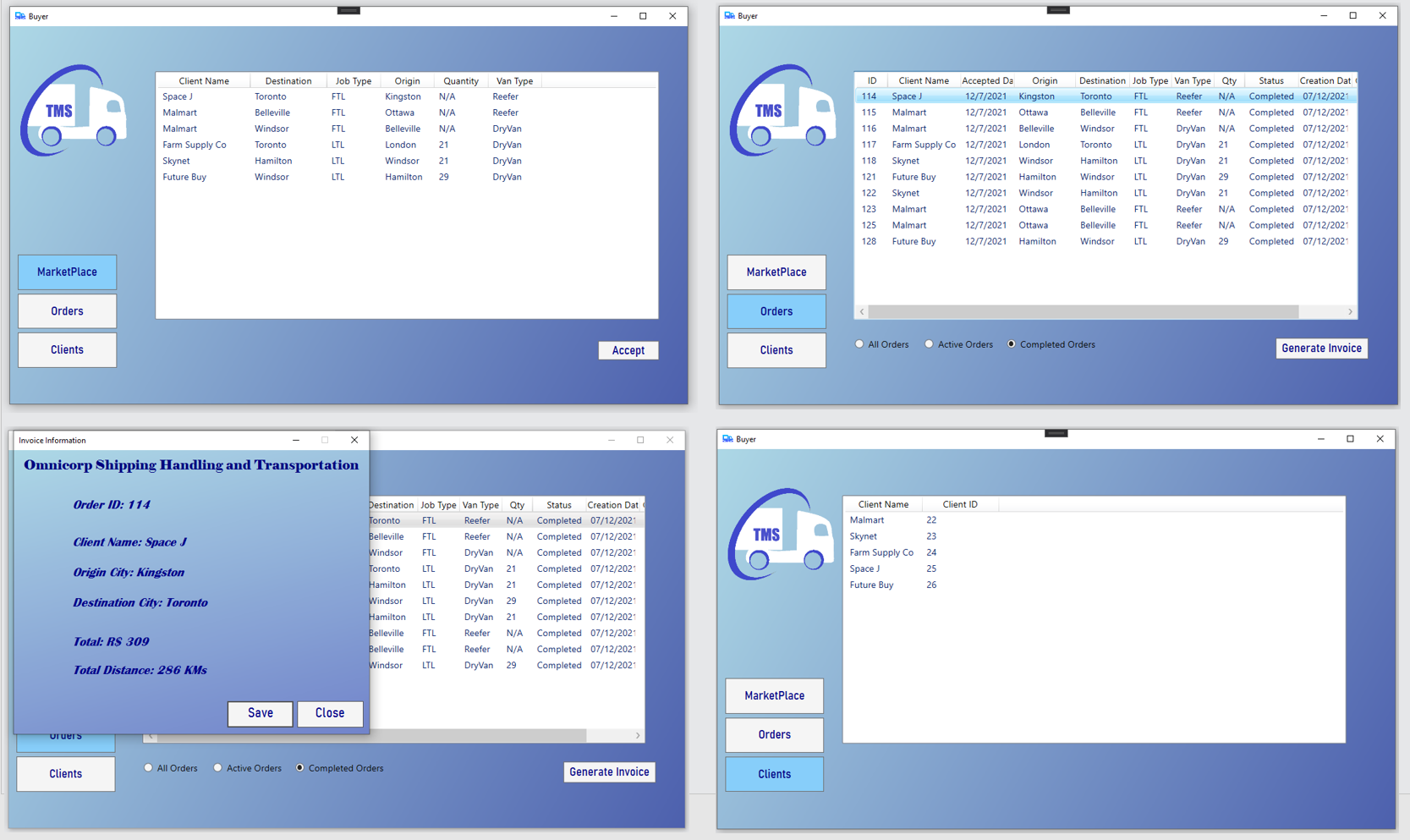Open Clients tab in top-right window

[x=776, y=350]
